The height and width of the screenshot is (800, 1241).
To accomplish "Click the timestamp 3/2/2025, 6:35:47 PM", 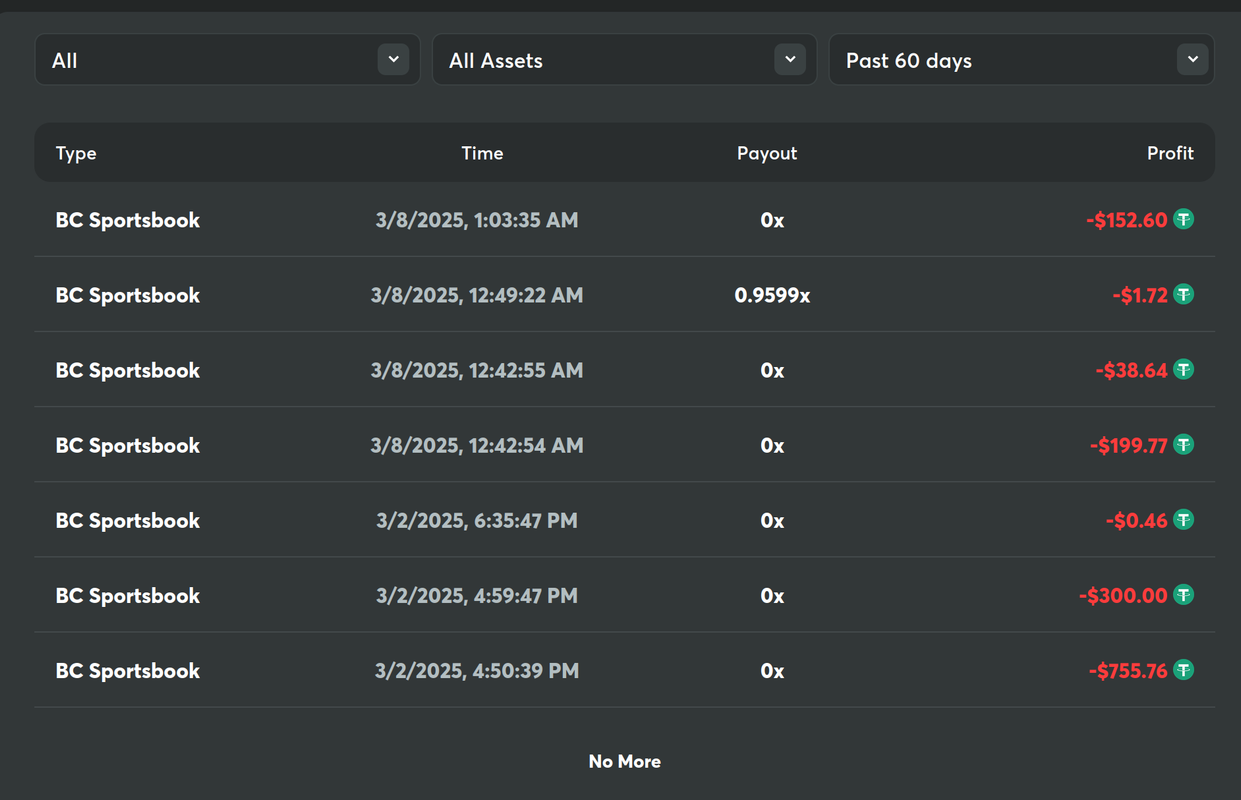I will (477, 520).
